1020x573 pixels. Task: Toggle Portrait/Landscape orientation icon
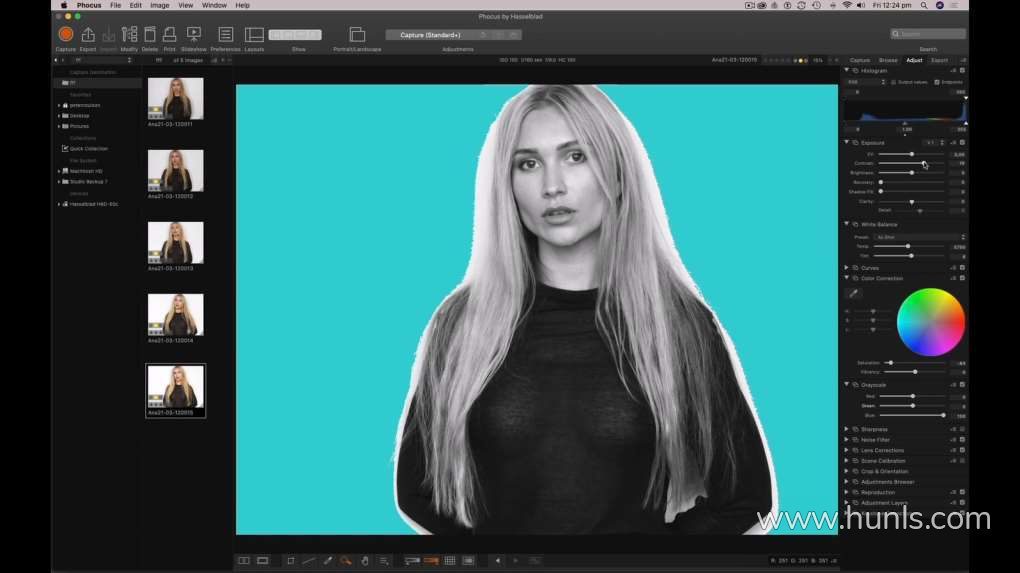coord(357,34)
